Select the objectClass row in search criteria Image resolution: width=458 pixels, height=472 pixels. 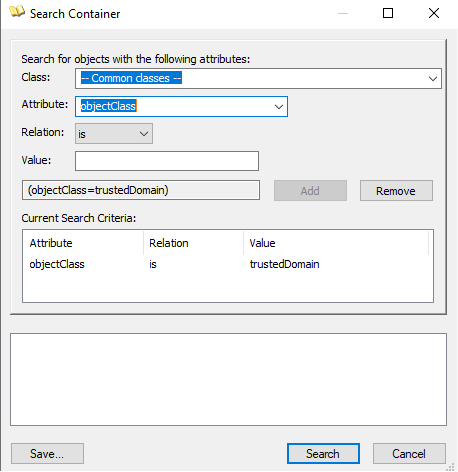(x=228, y=264)
